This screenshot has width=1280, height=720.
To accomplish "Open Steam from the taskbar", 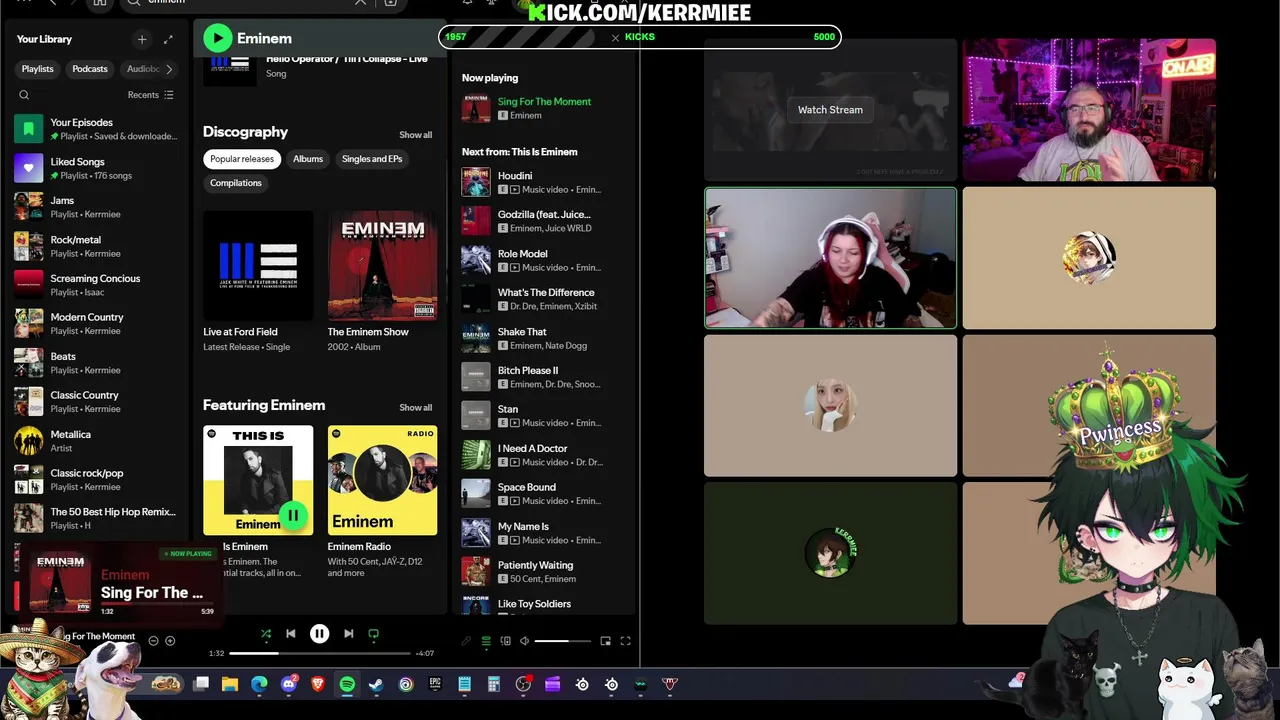I will click(376, 684).
